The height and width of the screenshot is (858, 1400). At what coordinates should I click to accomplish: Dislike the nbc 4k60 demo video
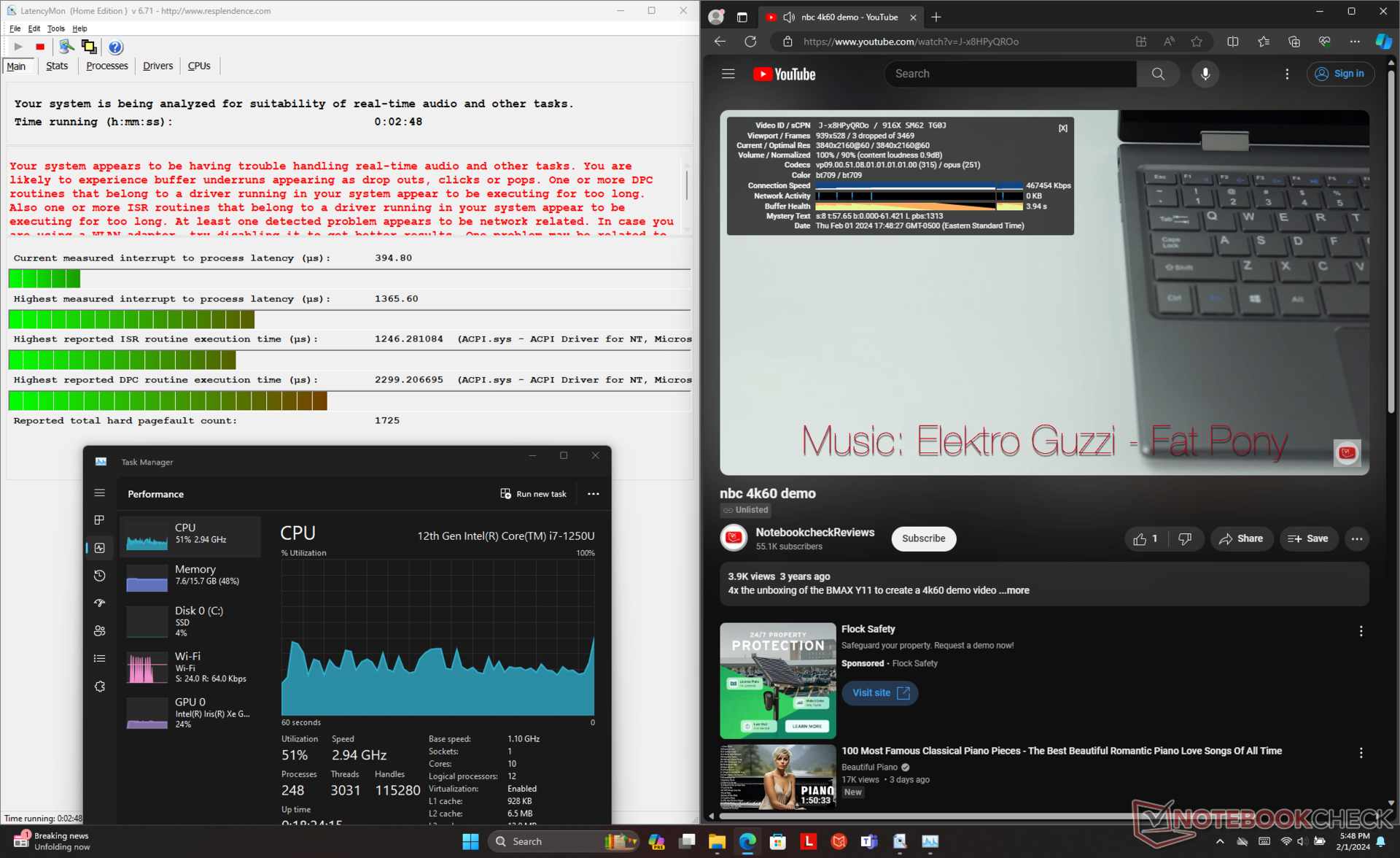pyautogui.click(x=1185, y=538)
